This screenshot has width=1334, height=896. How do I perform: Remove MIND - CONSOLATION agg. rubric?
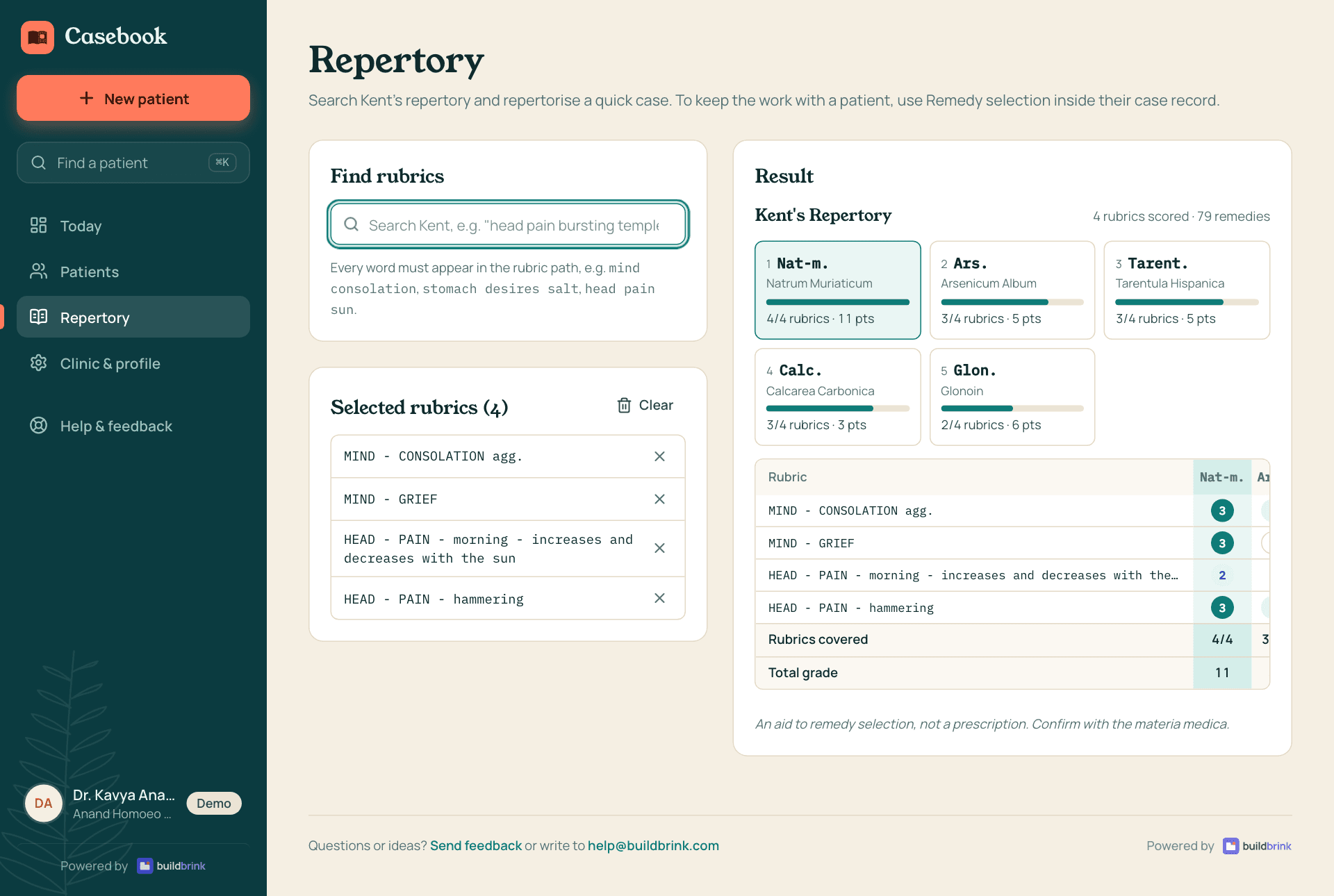pos(659,456)
